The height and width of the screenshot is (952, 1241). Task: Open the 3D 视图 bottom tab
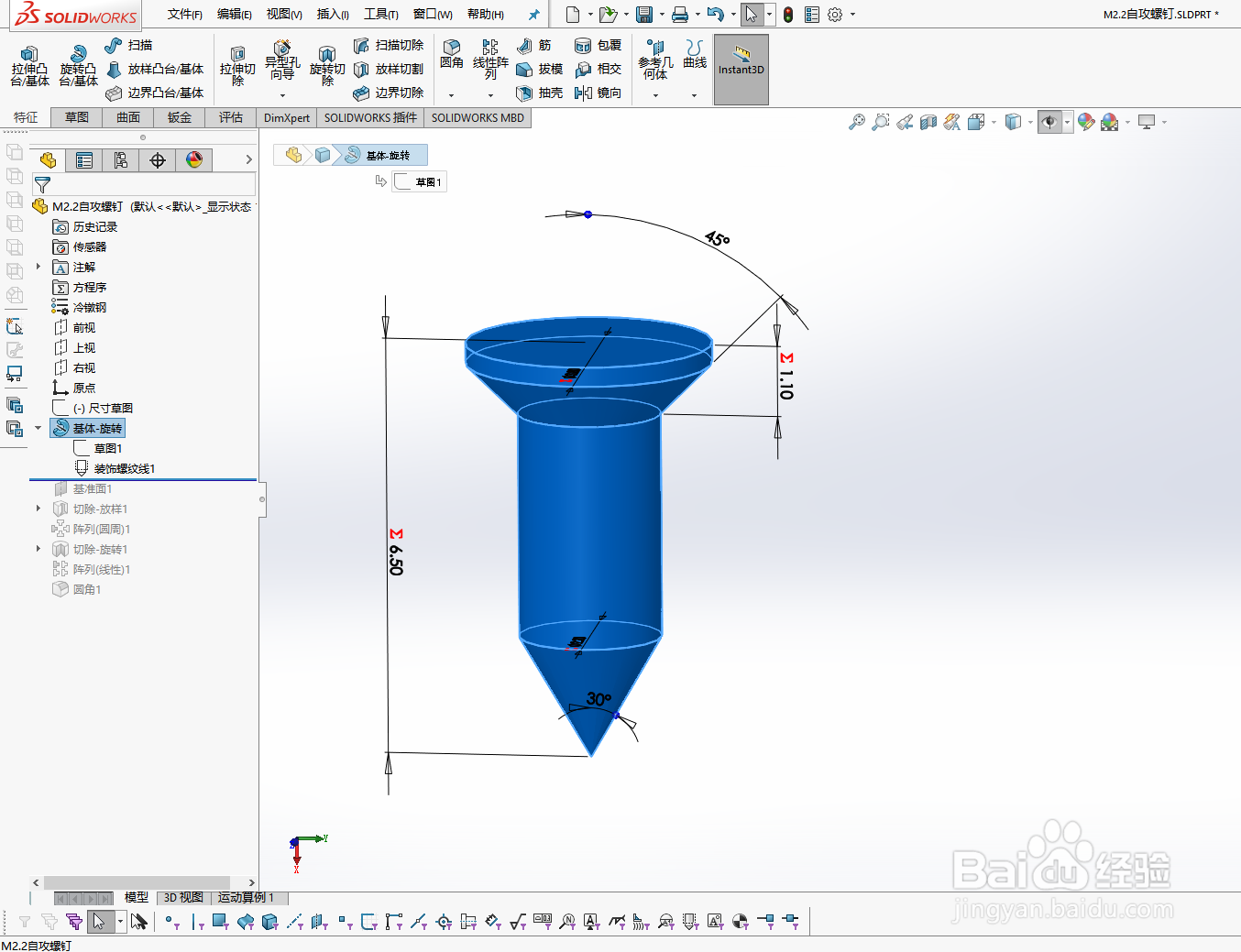tap(183, 897)
